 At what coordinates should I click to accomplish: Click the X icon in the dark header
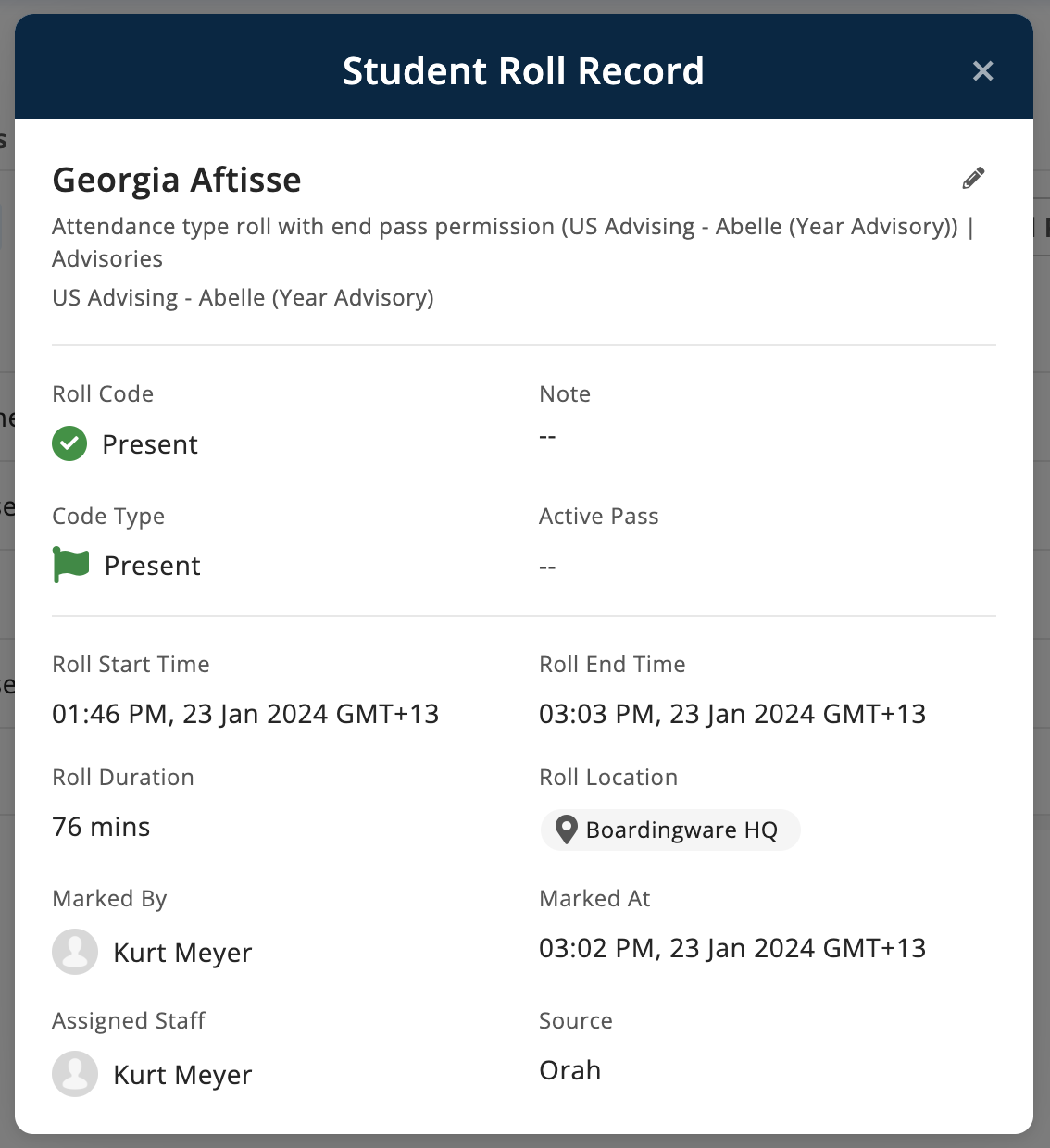tap(982, 70)
